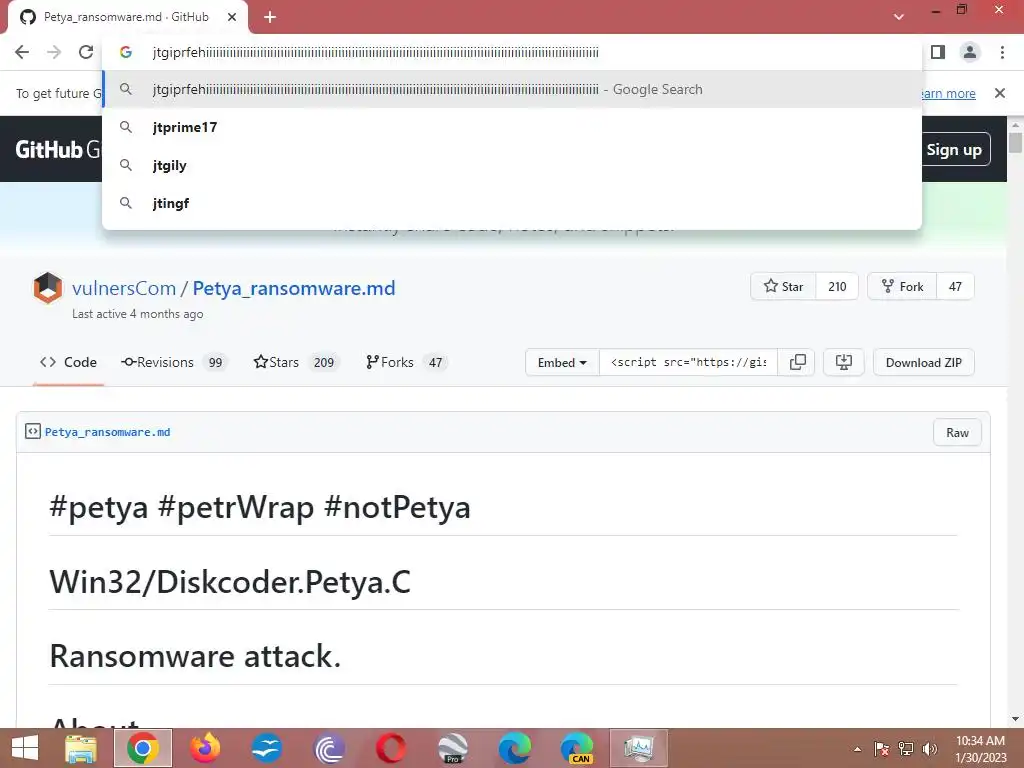Screen dimensions: 1024x768
Task: Open Chrome side panel icon
Action: click(938, 52)
